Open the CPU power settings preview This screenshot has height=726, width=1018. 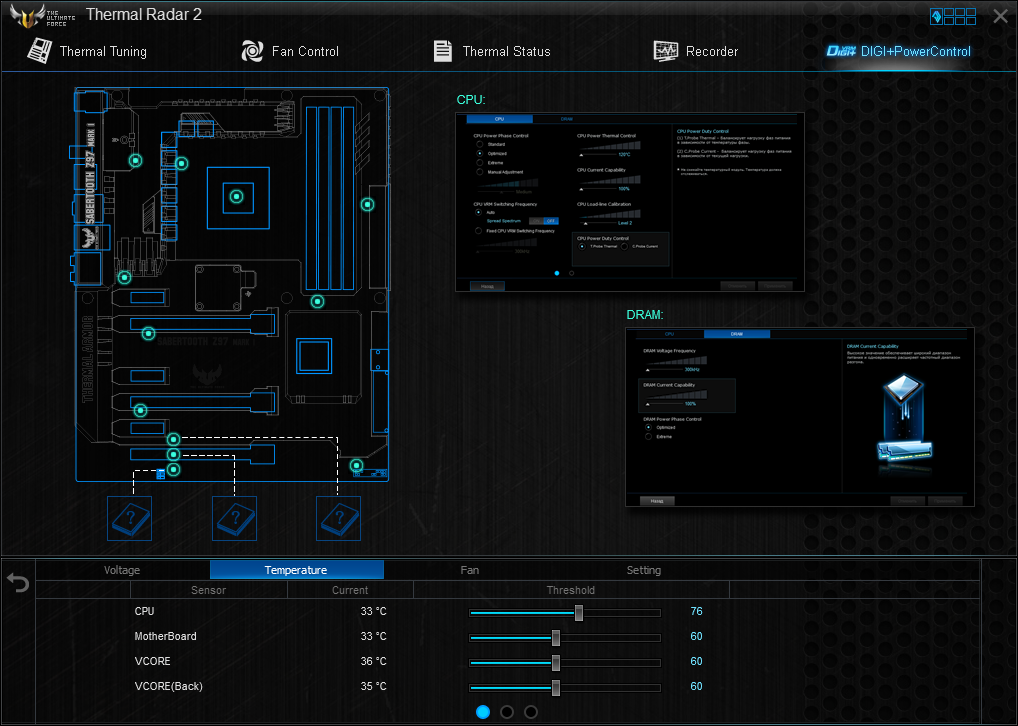pyautogui.click(x=630, y=202)
